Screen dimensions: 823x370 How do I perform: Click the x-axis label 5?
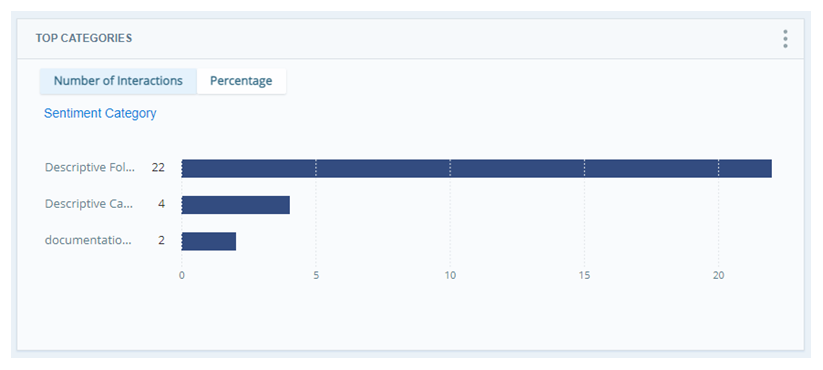pos(316,276)
